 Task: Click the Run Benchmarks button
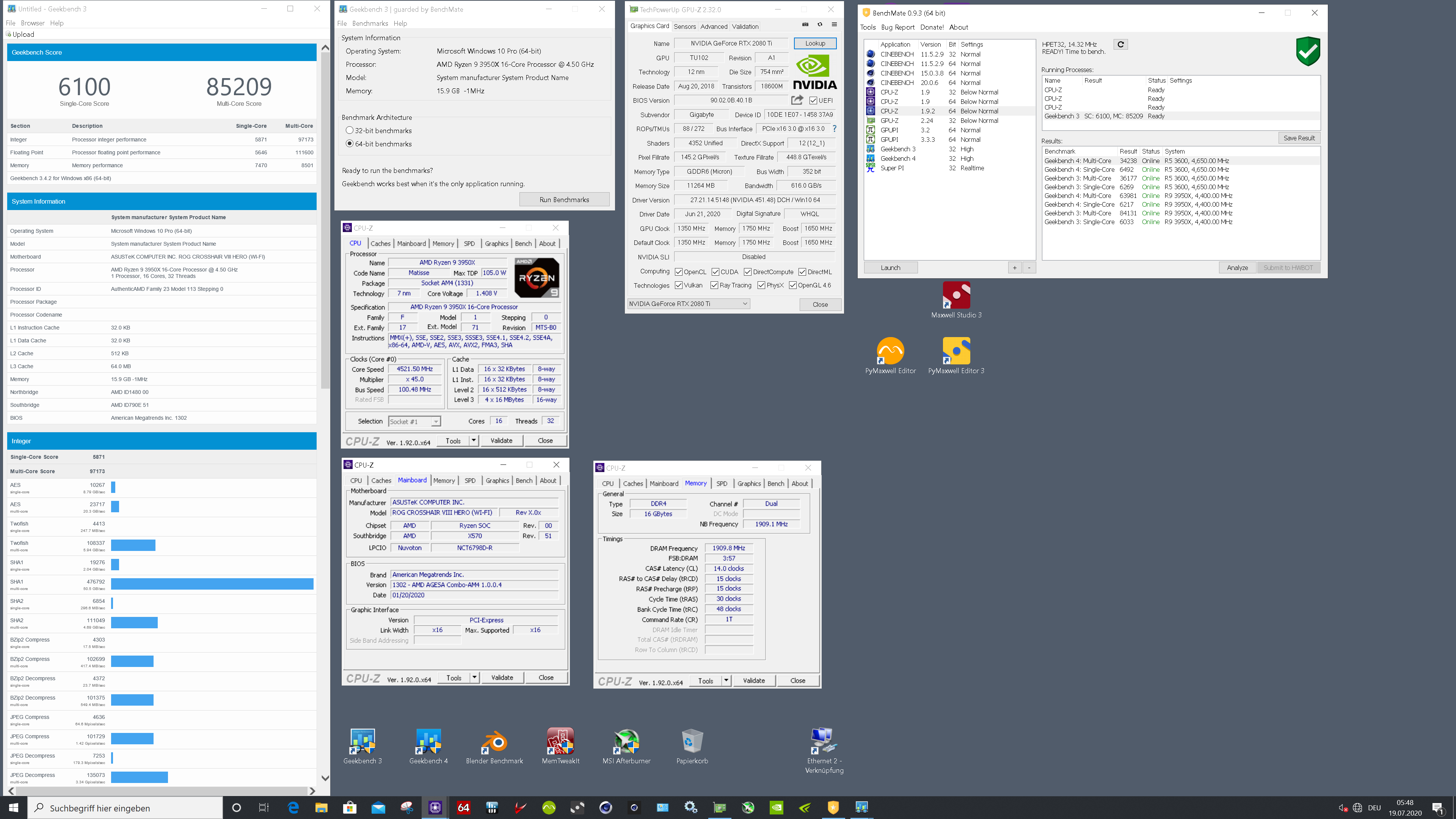(564, 199)
